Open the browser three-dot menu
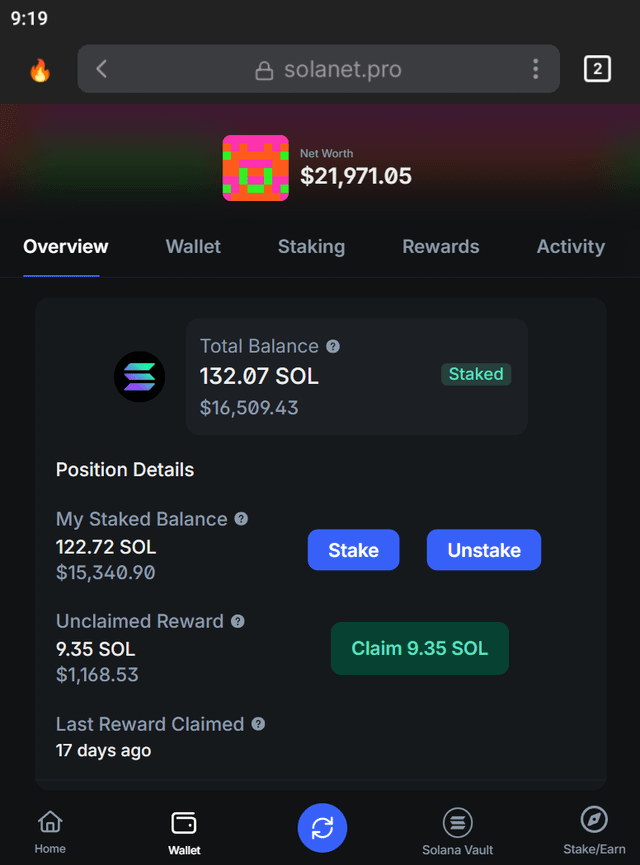The width and height of the screenshot is (640, 865). pos(535,69)
